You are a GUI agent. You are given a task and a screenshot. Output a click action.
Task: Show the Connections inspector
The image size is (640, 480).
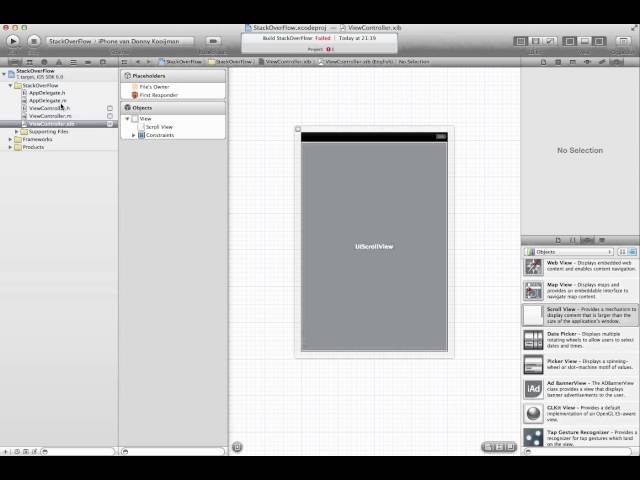pos(617,62)
